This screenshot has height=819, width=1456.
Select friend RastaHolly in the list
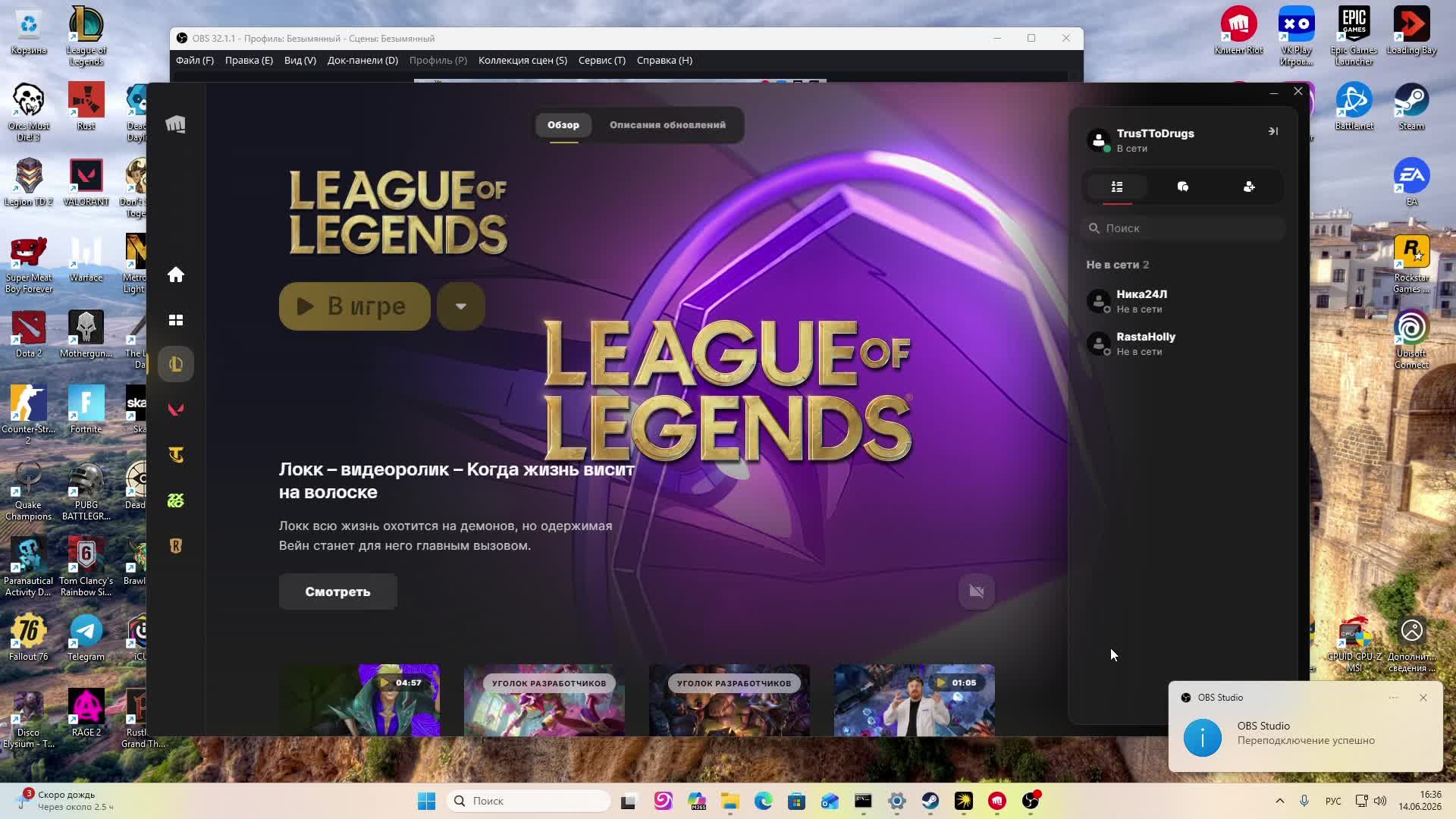point(1183,344)
